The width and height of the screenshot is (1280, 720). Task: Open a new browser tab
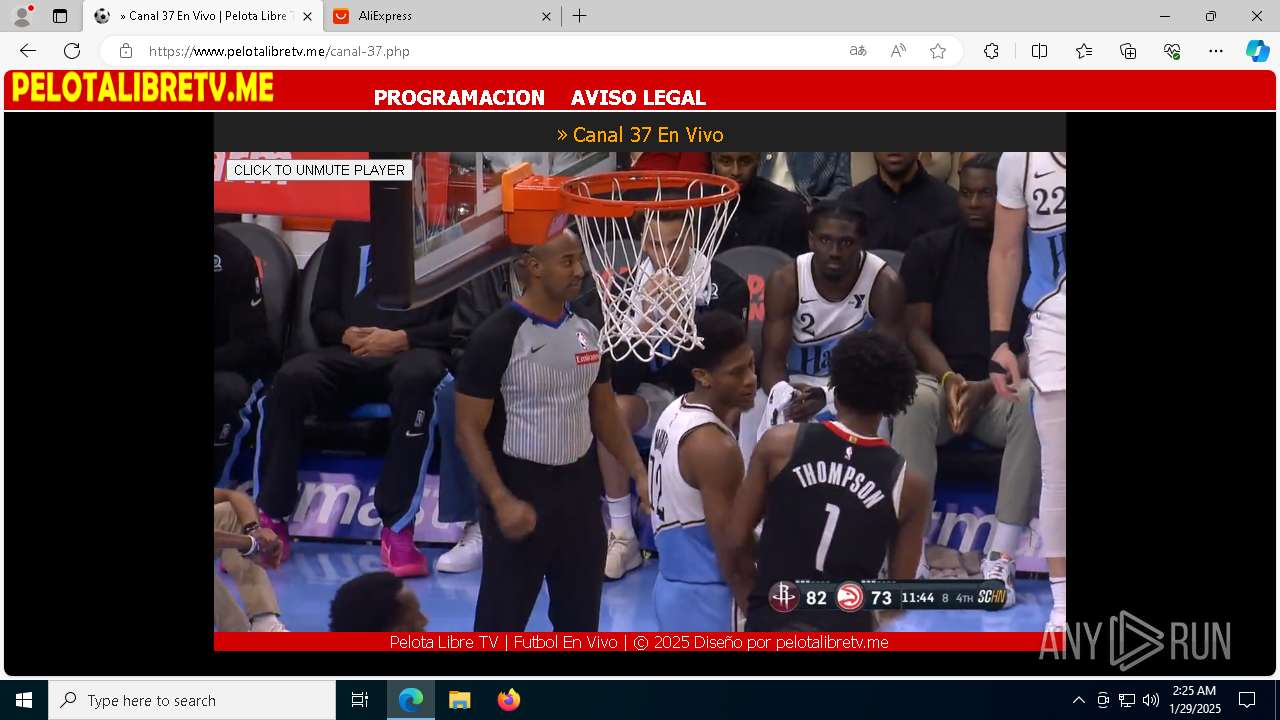[580, 16]
